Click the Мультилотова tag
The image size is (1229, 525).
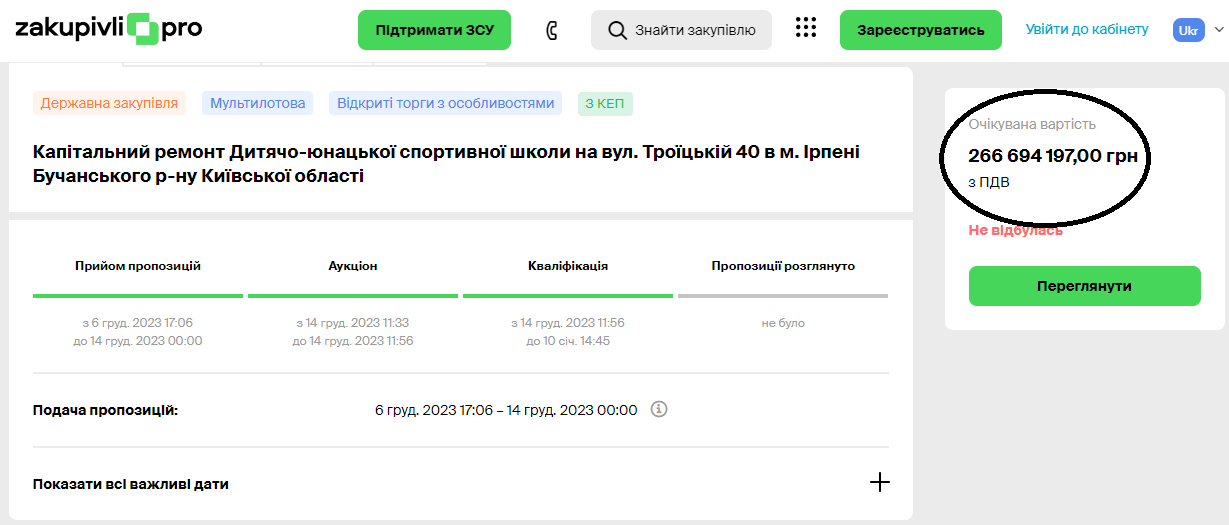pyautogui.click(x=257, y=103)
